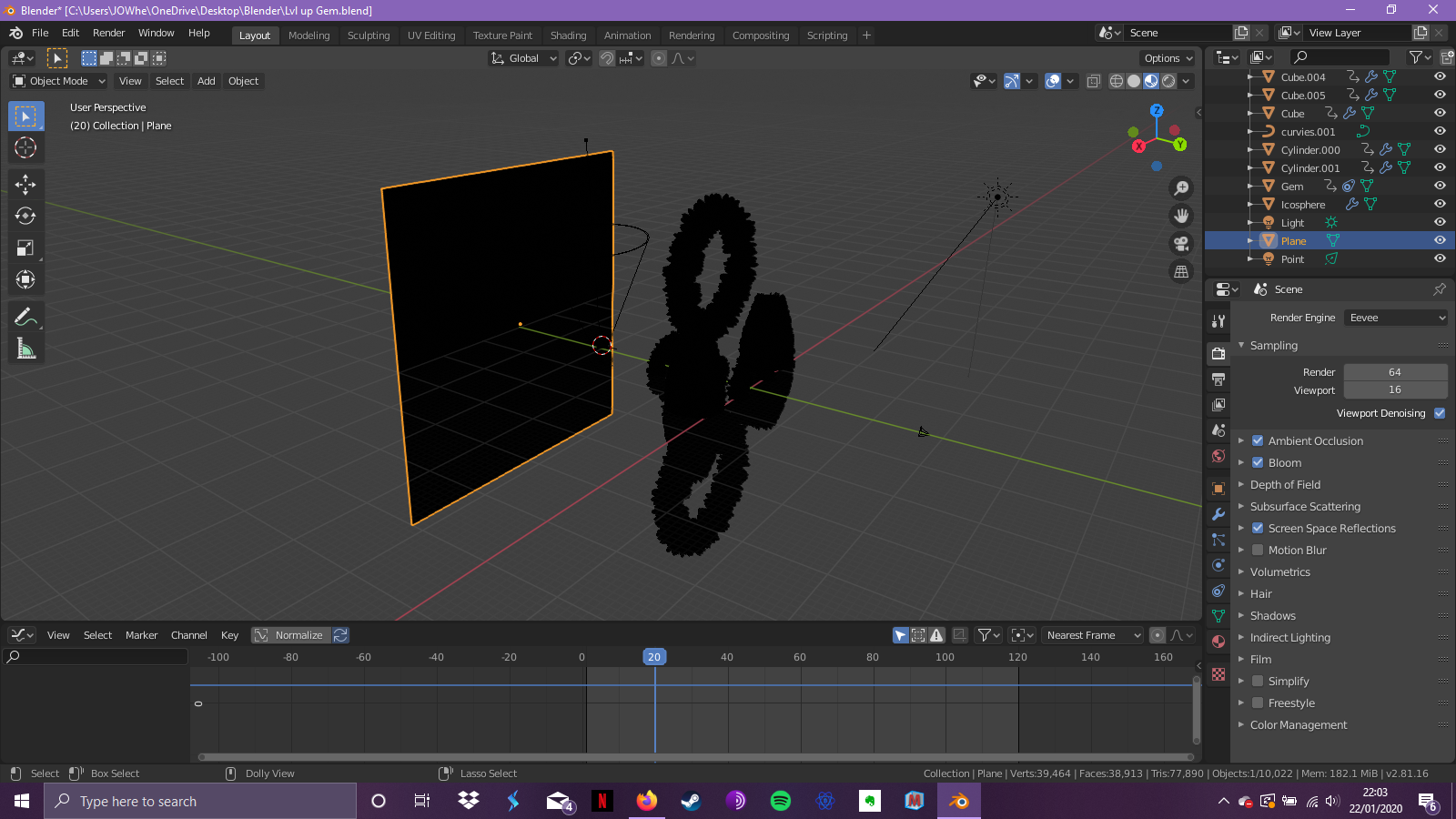Open the Material properties tab
The width and height of the screenshot is (1456, 819).
[1218, 642]
